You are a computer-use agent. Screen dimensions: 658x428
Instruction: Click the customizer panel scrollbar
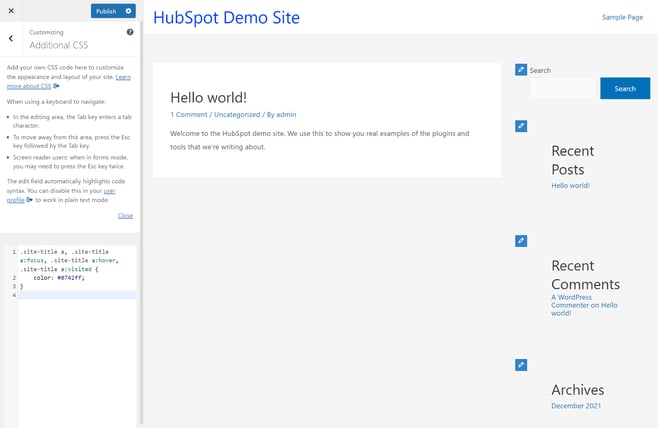(142, 222)
